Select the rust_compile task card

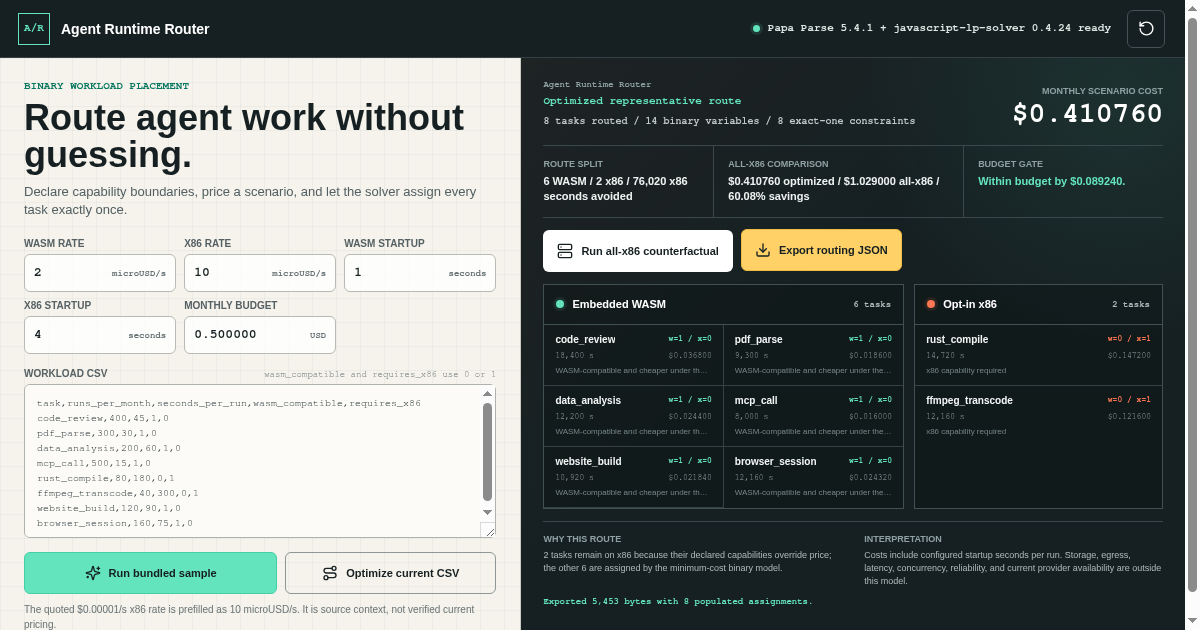coord(1038,355)
